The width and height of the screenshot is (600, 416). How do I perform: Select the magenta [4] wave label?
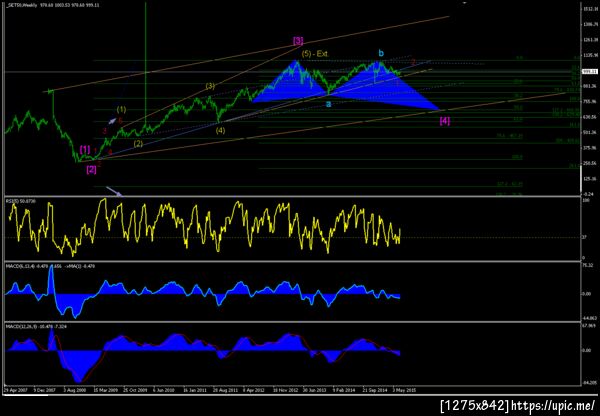[445, 121]
